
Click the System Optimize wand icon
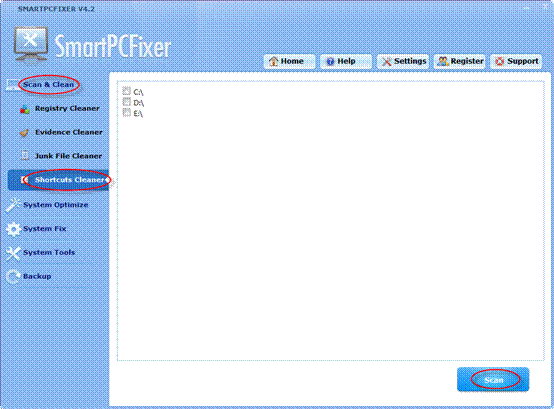13,205
